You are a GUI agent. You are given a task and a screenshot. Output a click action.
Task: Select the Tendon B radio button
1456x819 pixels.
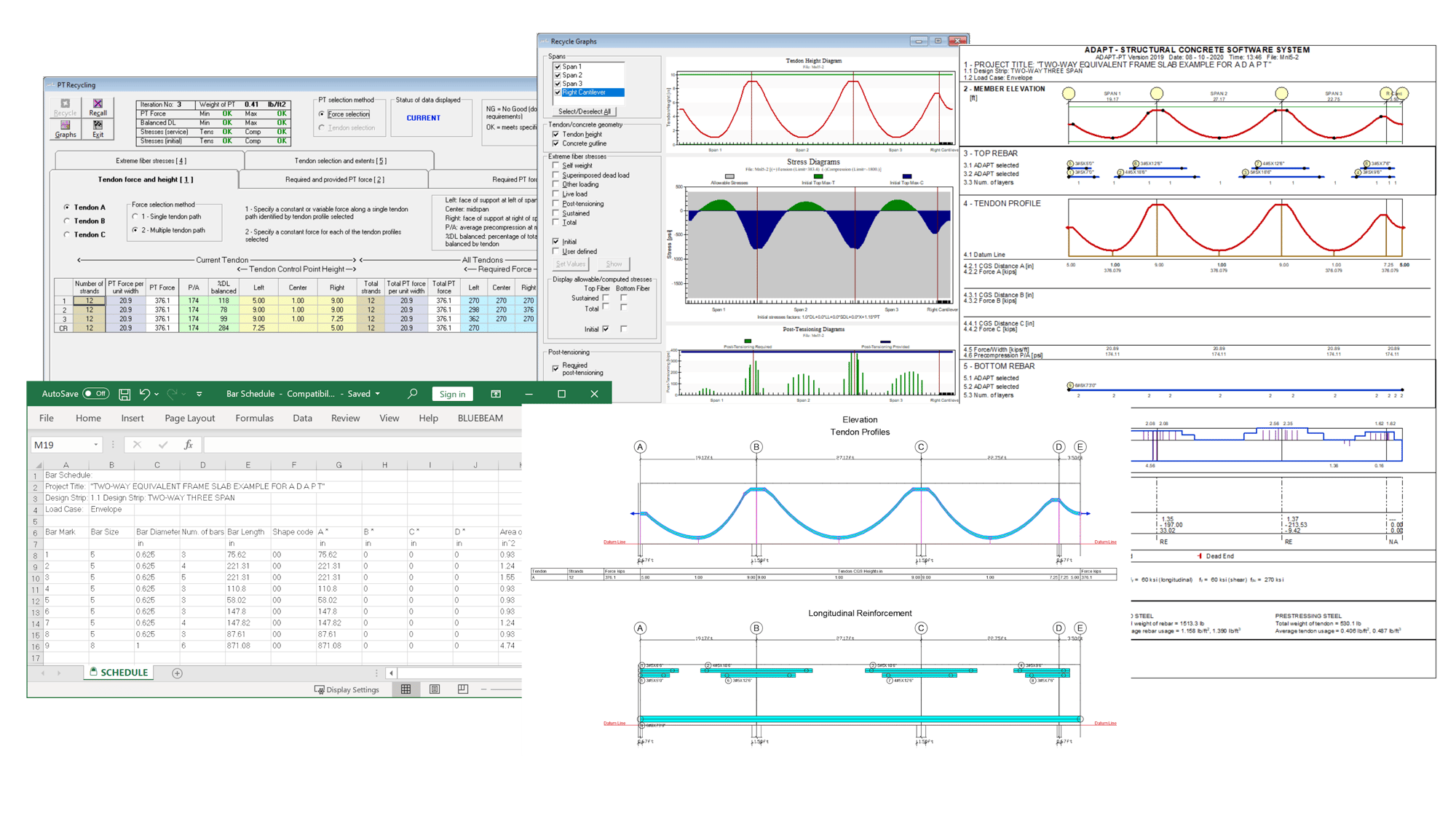[67, 221]
